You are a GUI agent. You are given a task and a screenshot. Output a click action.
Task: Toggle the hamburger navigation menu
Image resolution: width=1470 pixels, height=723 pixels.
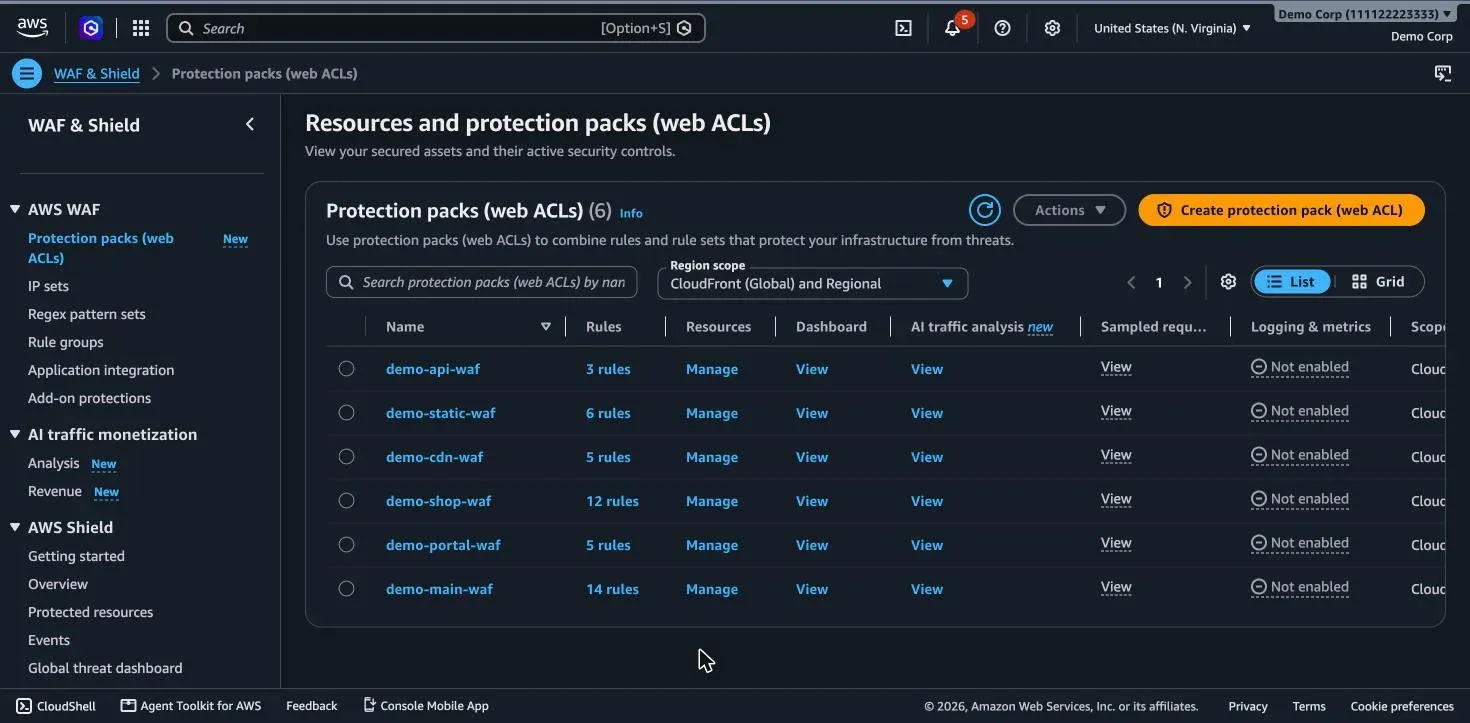(x=27, y=73)
